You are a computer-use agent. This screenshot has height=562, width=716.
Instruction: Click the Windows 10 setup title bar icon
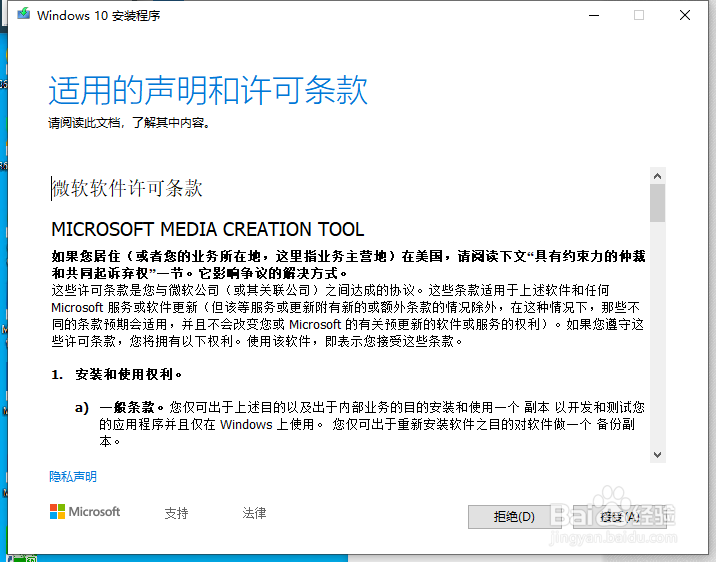click(x=23, y=14)
